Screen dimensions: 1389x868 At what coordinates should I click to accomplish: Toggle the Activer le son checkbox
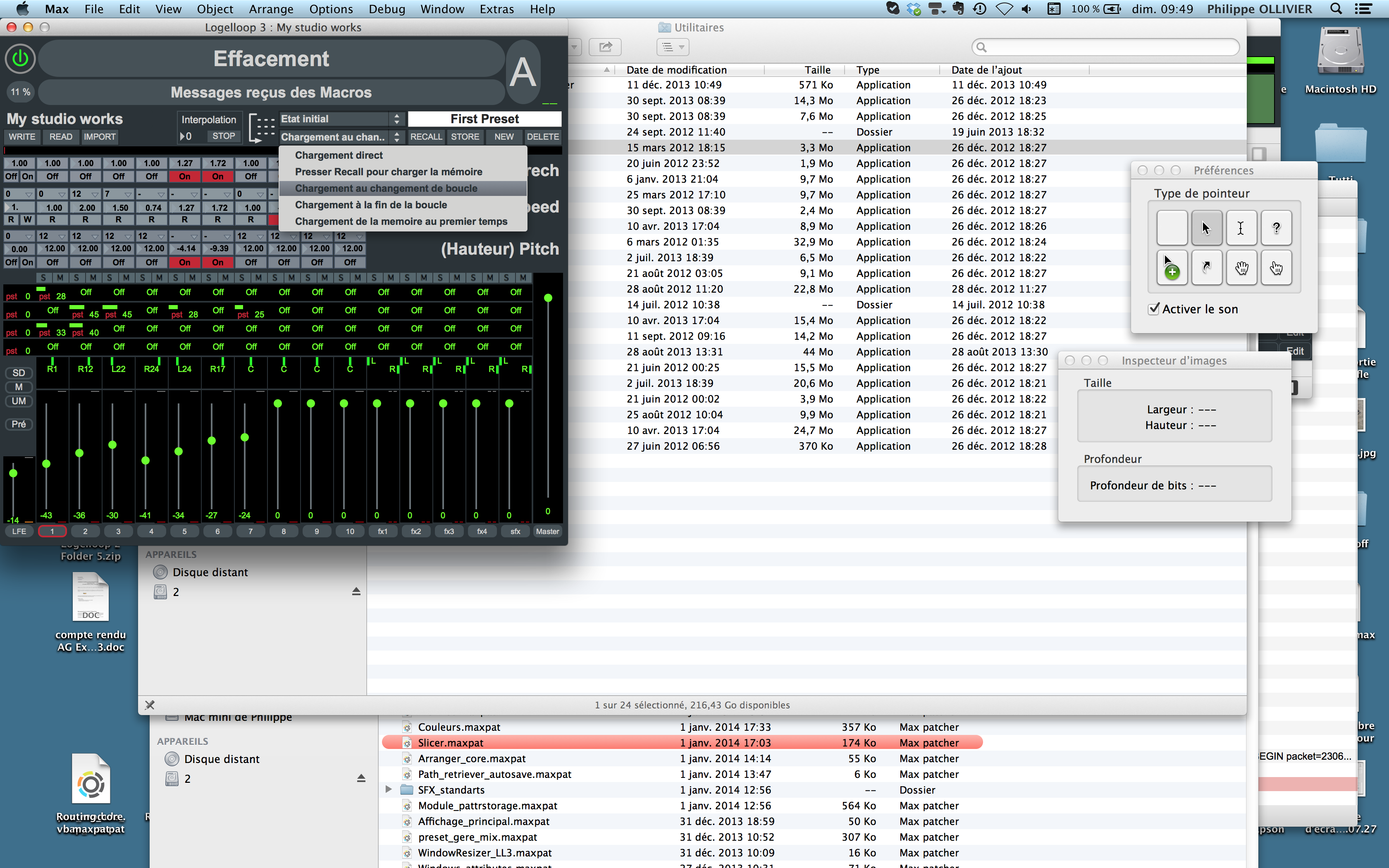coord(1154,309)
